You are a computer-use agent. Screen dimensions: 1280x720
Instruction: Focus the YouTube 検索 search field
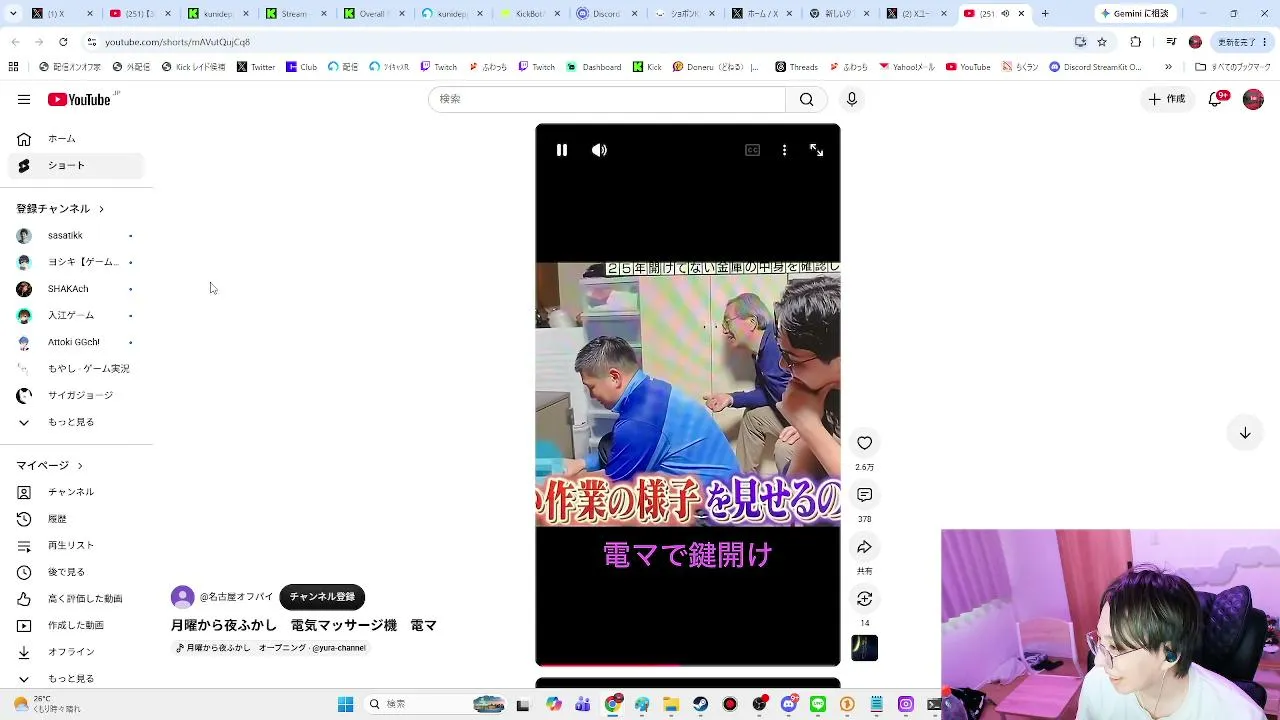pyautogui.click(x=607, y=99)
